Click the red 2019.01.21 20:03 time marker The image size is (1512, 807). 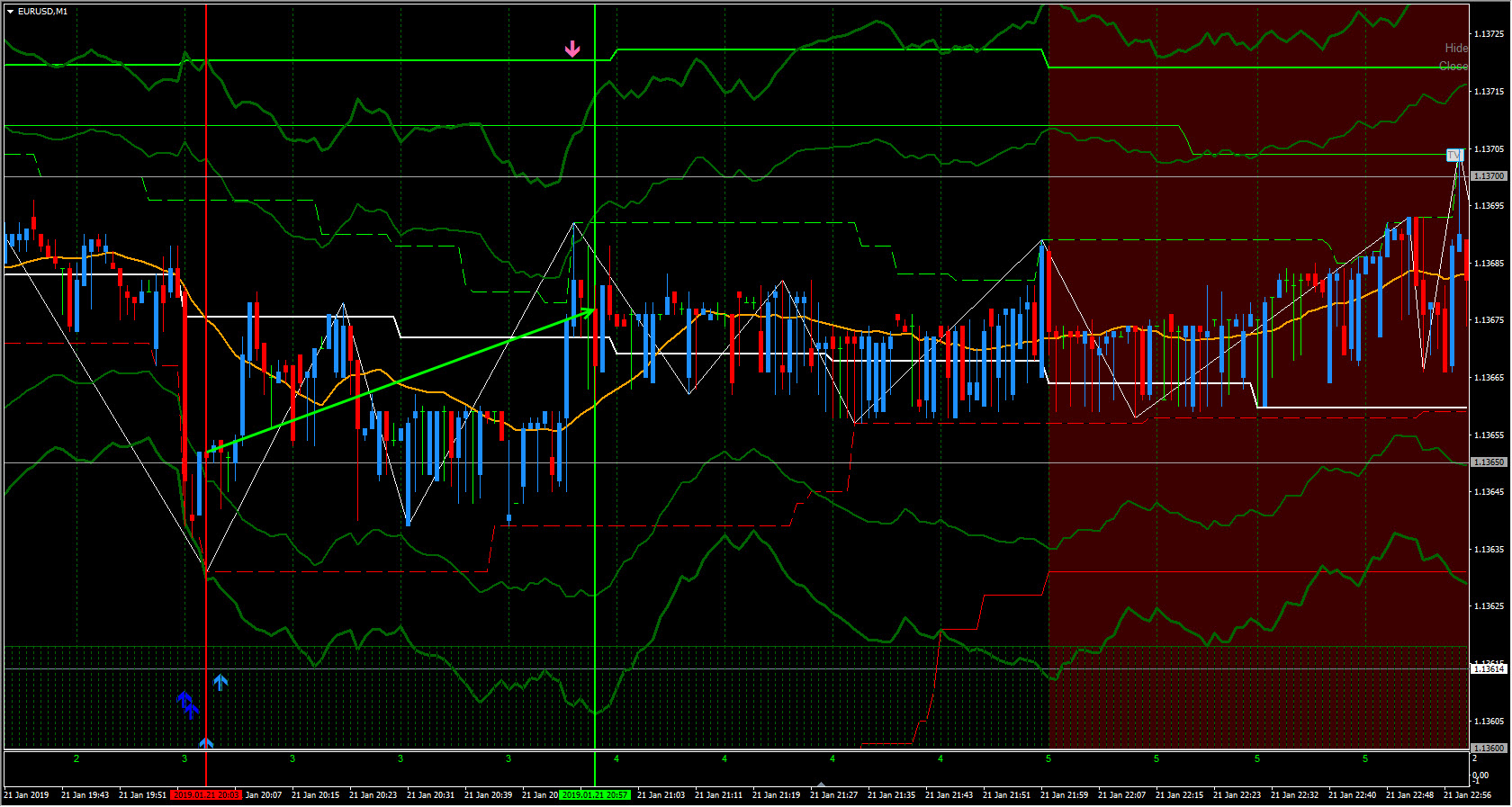click(x=206, y=795)
